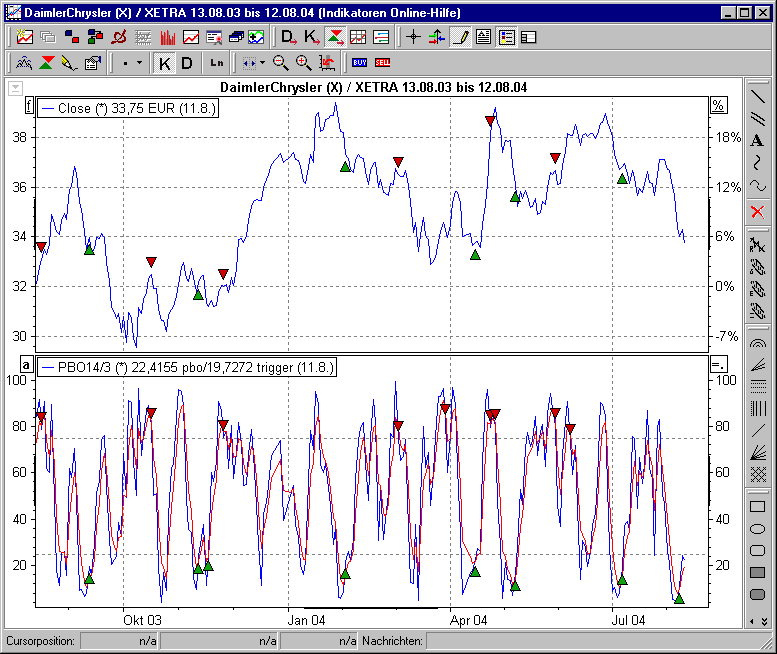Image resolution: width=777 pixels, height=654 pixels.
Task: Toggle the D chart mode button
Action: pyautogui.click(x=187, y=63)
